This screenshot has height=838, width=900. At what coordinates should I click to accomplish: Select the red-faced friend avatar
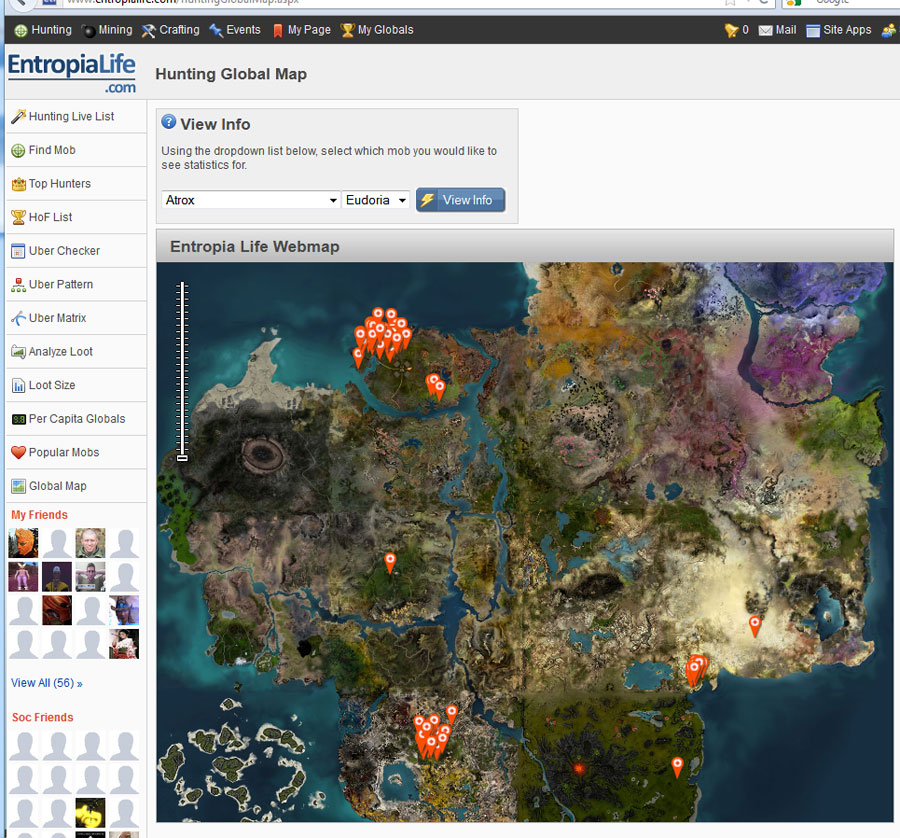[x=57, y=610]
